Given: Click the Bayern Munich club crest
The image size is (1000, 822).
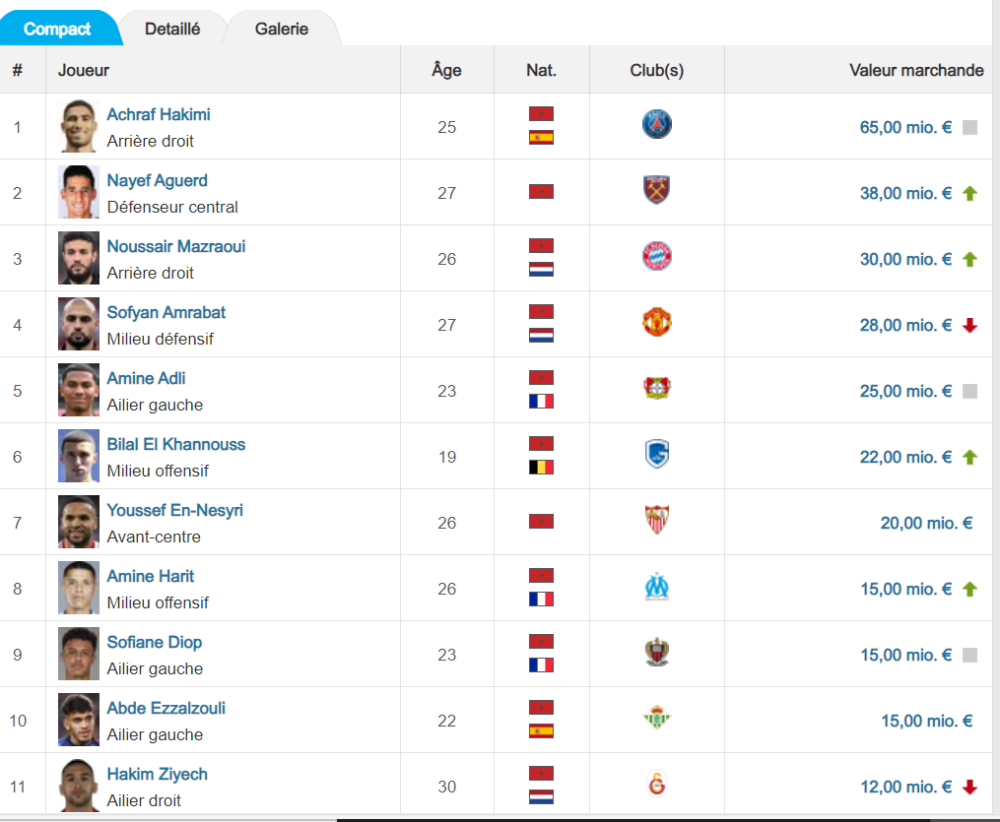Looking at the screenshot, I should pyautogui.click(x=657, y=257).
